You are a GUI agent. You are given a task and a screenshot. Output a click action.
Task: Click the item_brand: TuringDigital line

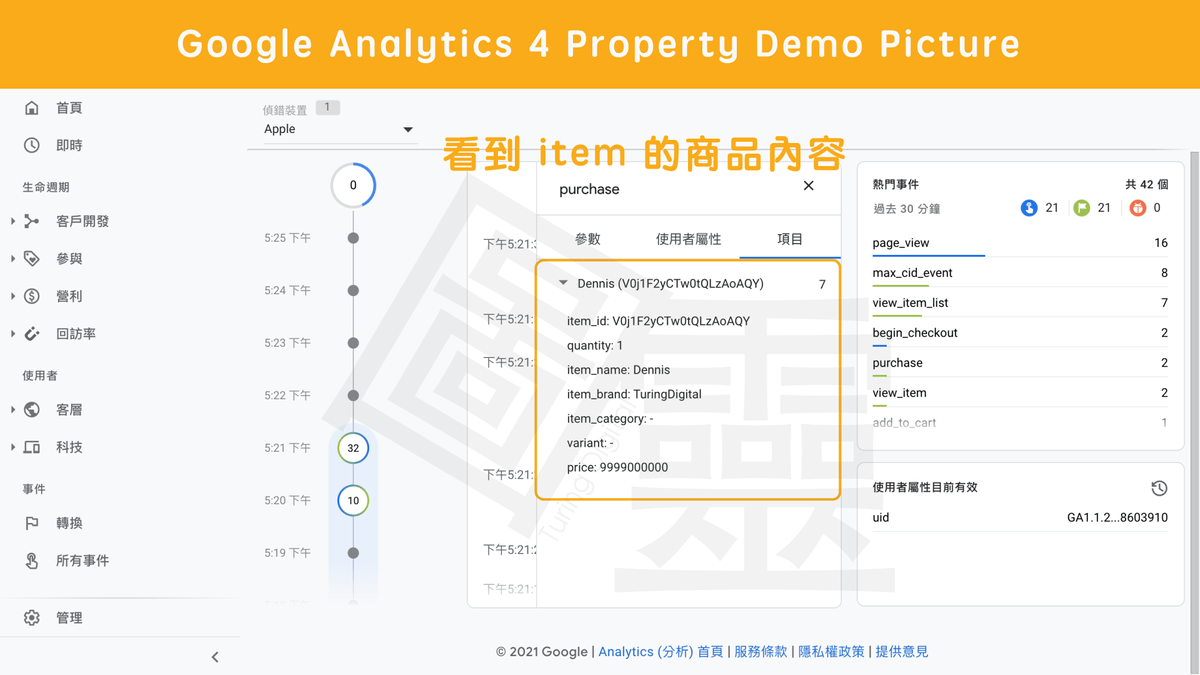(634, 395)
